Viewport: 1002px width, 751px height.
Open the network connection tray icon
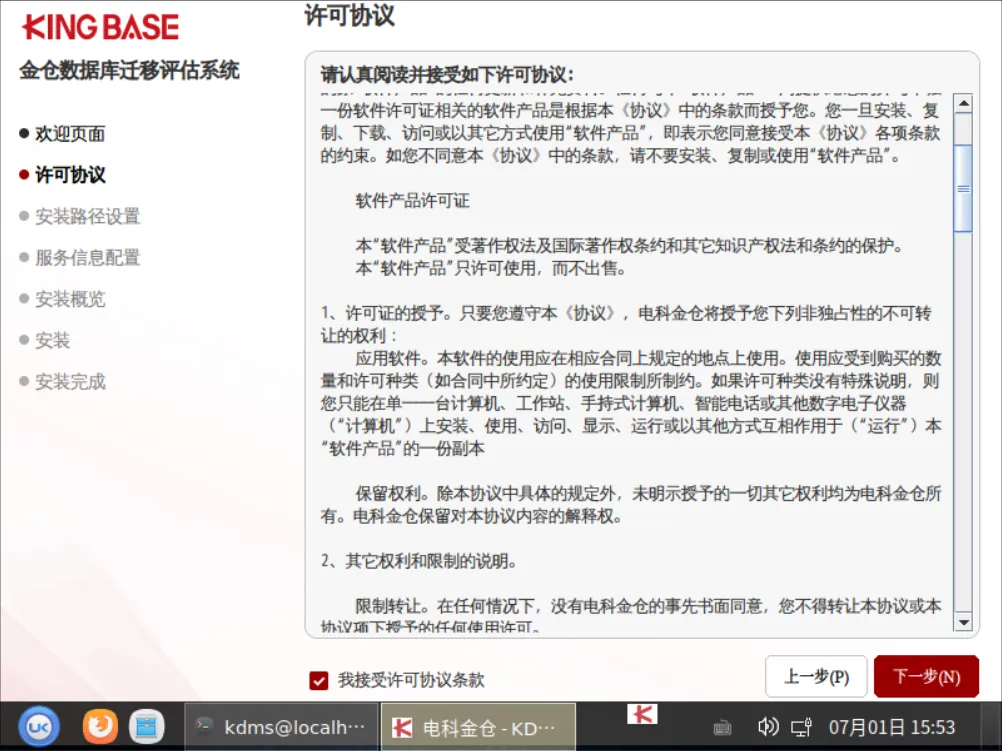(x=801, y=727)
